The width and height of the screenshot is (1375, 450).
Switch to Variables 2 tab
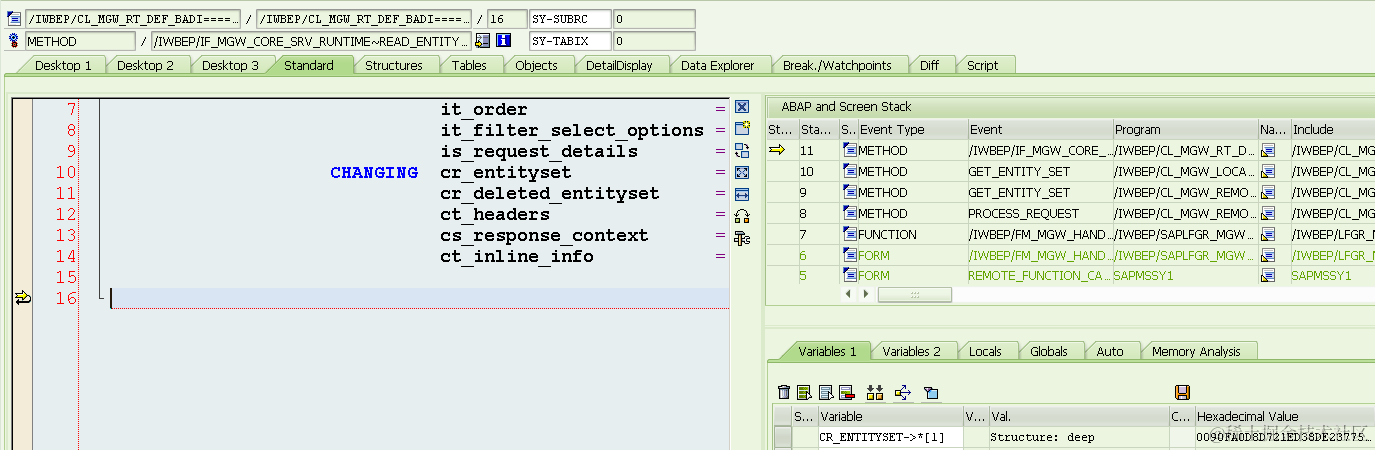tap(912, 351)
